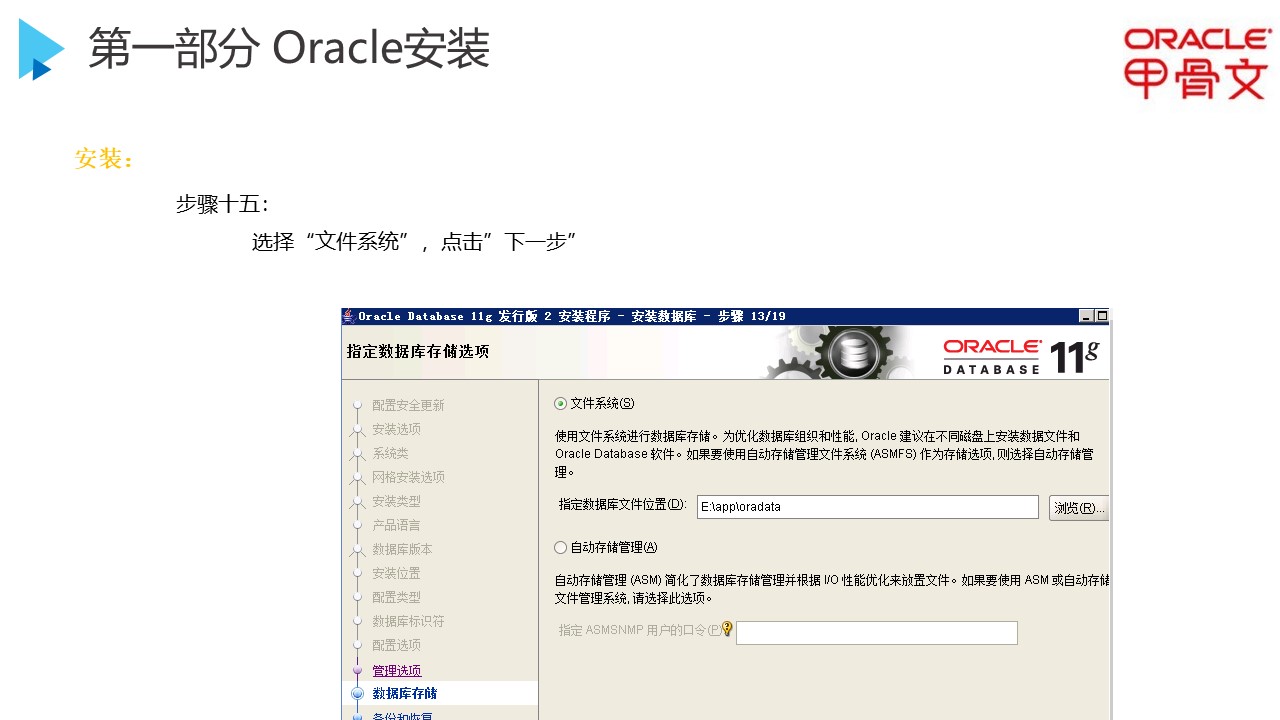Select 系统类 step in sidebar
Image resolution: width=1280 pixels, height=720 pixels.
coord(391,453)
